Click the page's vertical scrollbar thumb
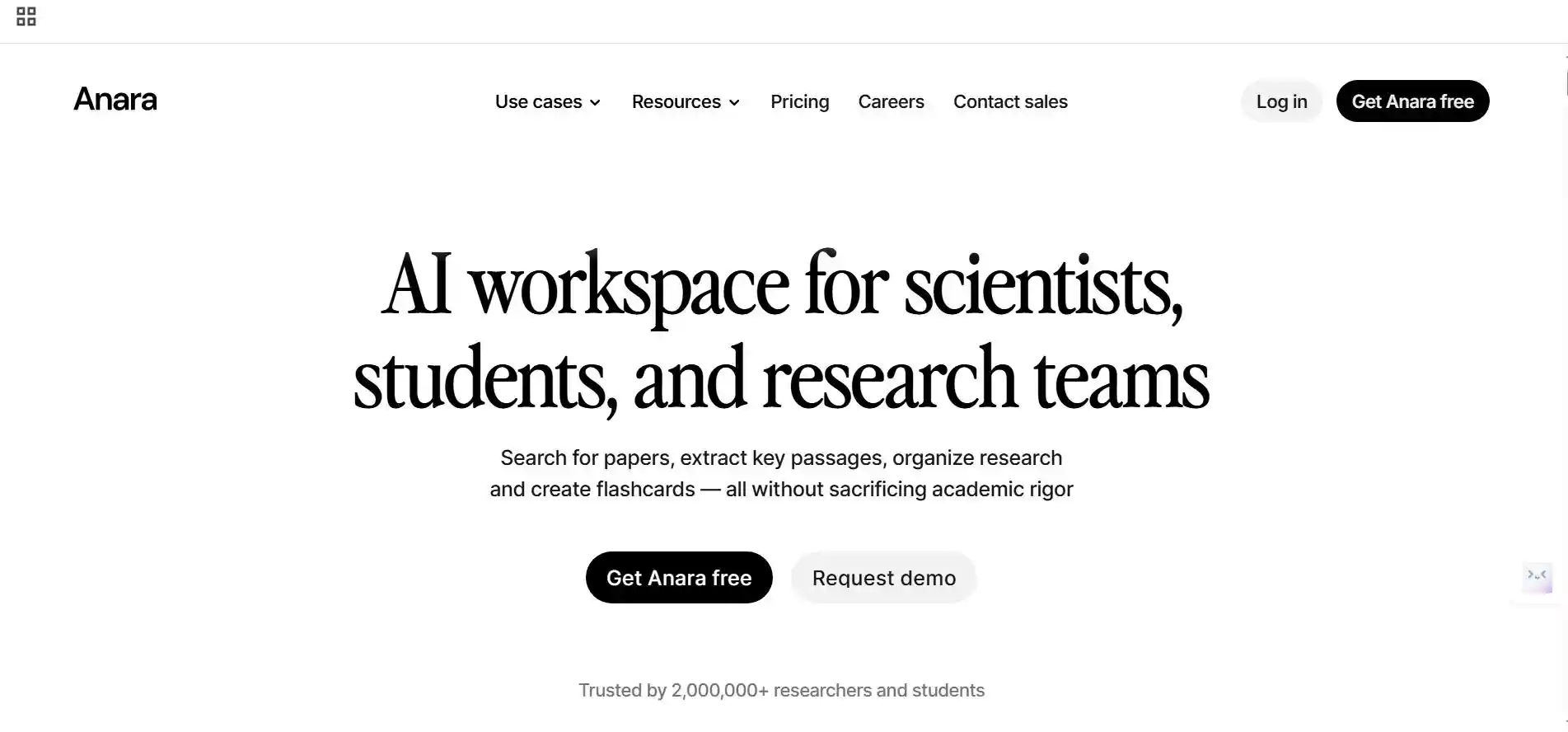 coord(1566,82)
